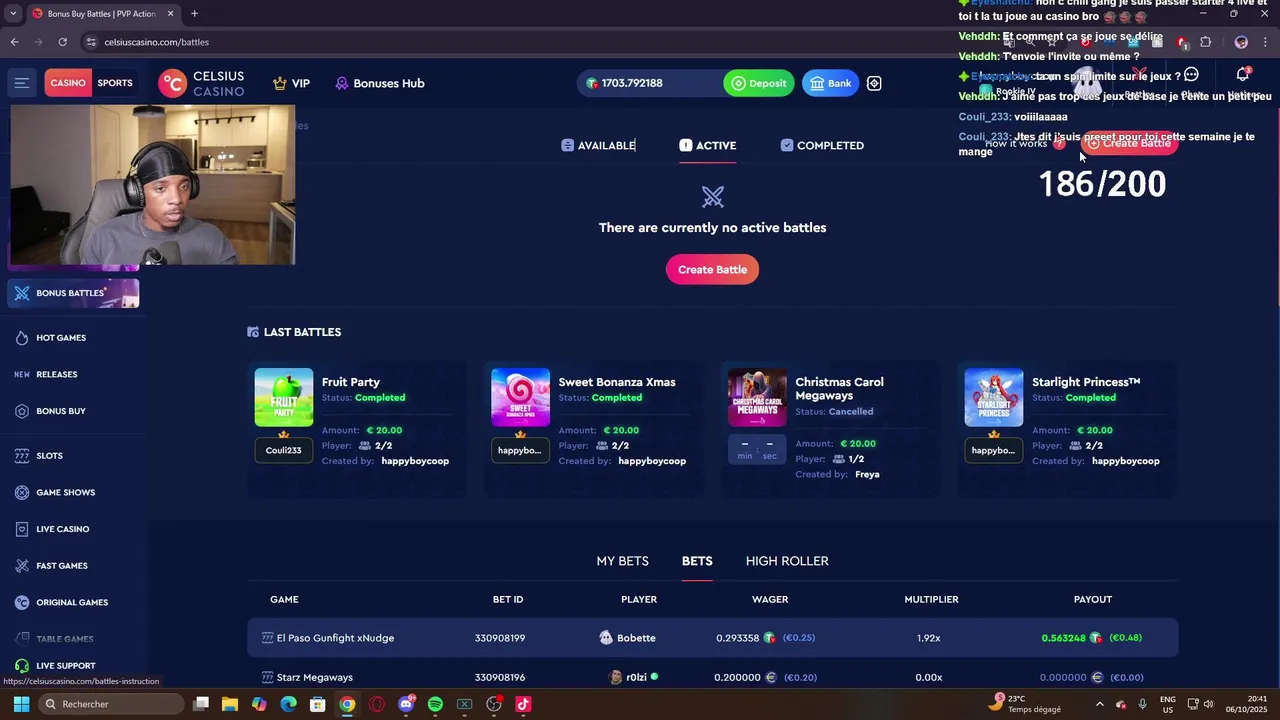Open the browser tab list dropdown arrow

(13, 14)
